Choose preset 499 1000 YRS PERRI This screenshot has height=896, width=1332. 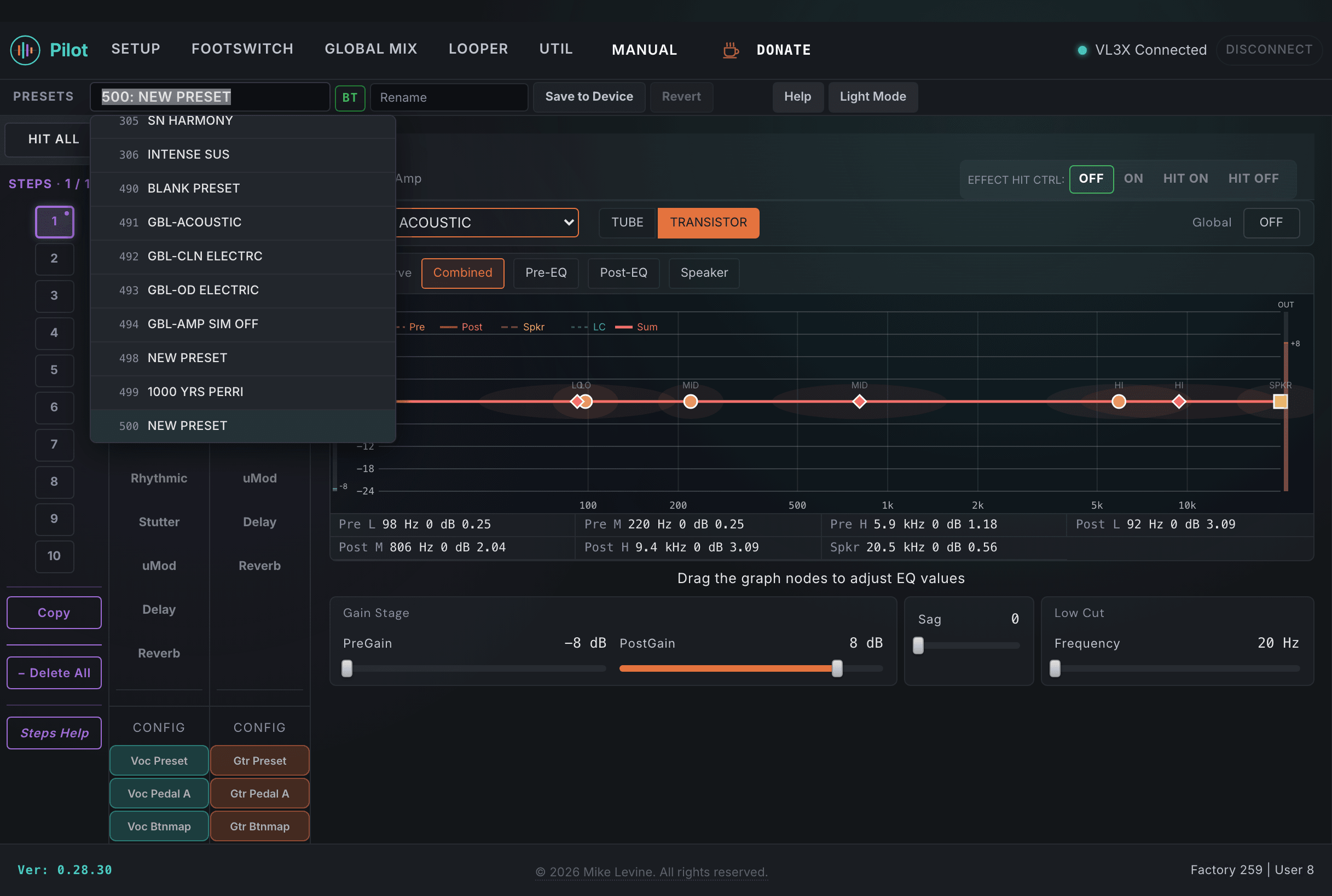point(243,392)
